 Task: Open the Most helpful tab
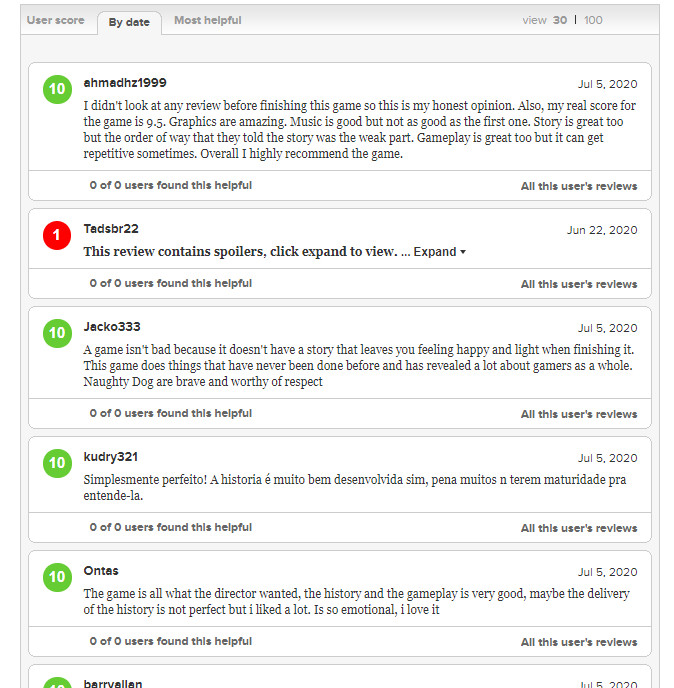[207, 20]
